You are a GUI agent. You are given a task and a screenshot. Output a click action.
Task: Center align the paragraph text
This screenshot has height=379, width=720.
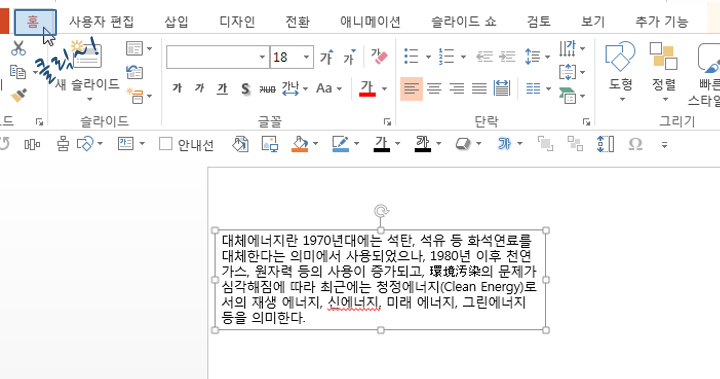(434, 88)
